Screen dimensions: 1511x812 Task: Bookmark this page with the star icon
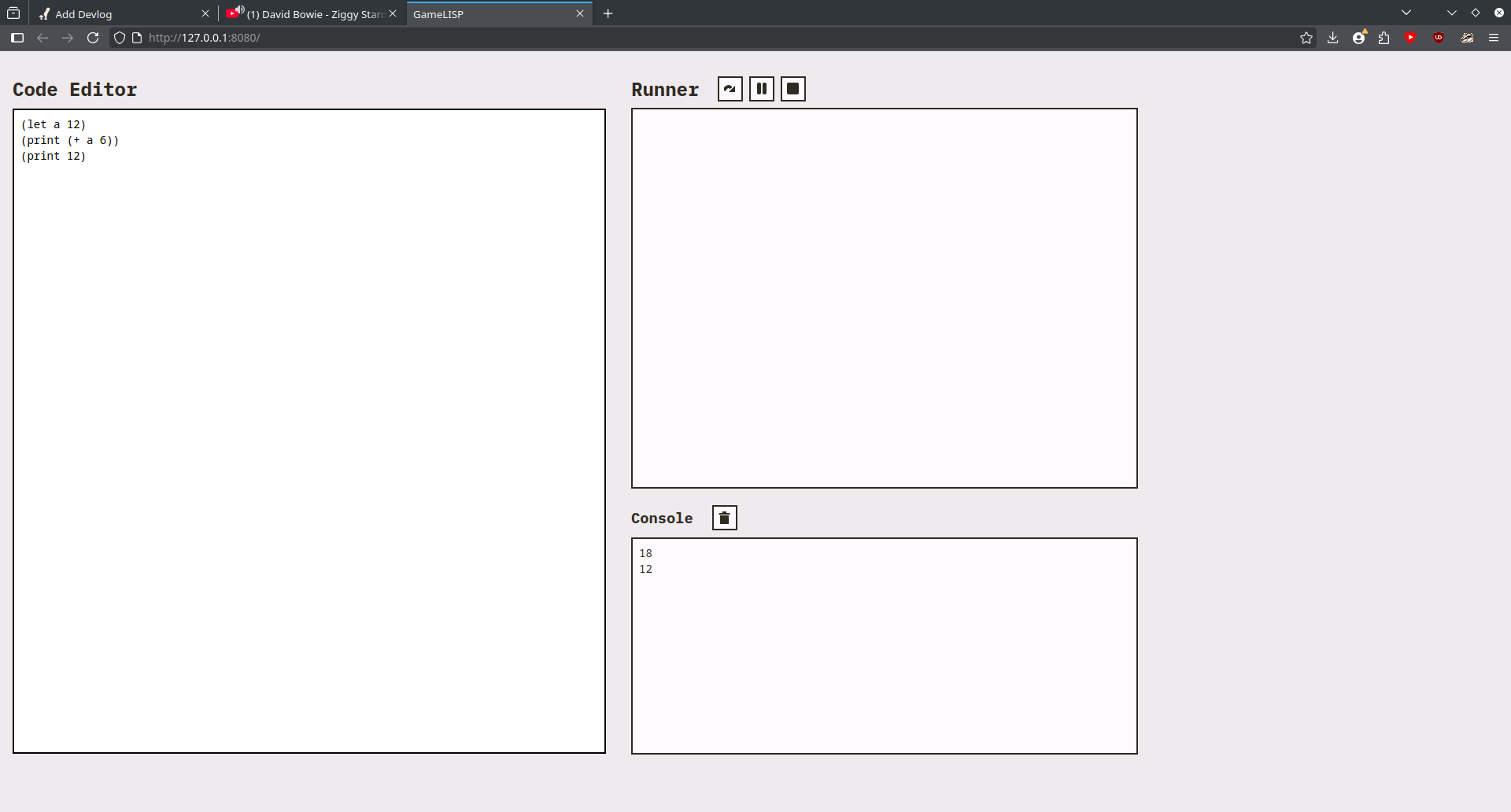(1306, 38)
